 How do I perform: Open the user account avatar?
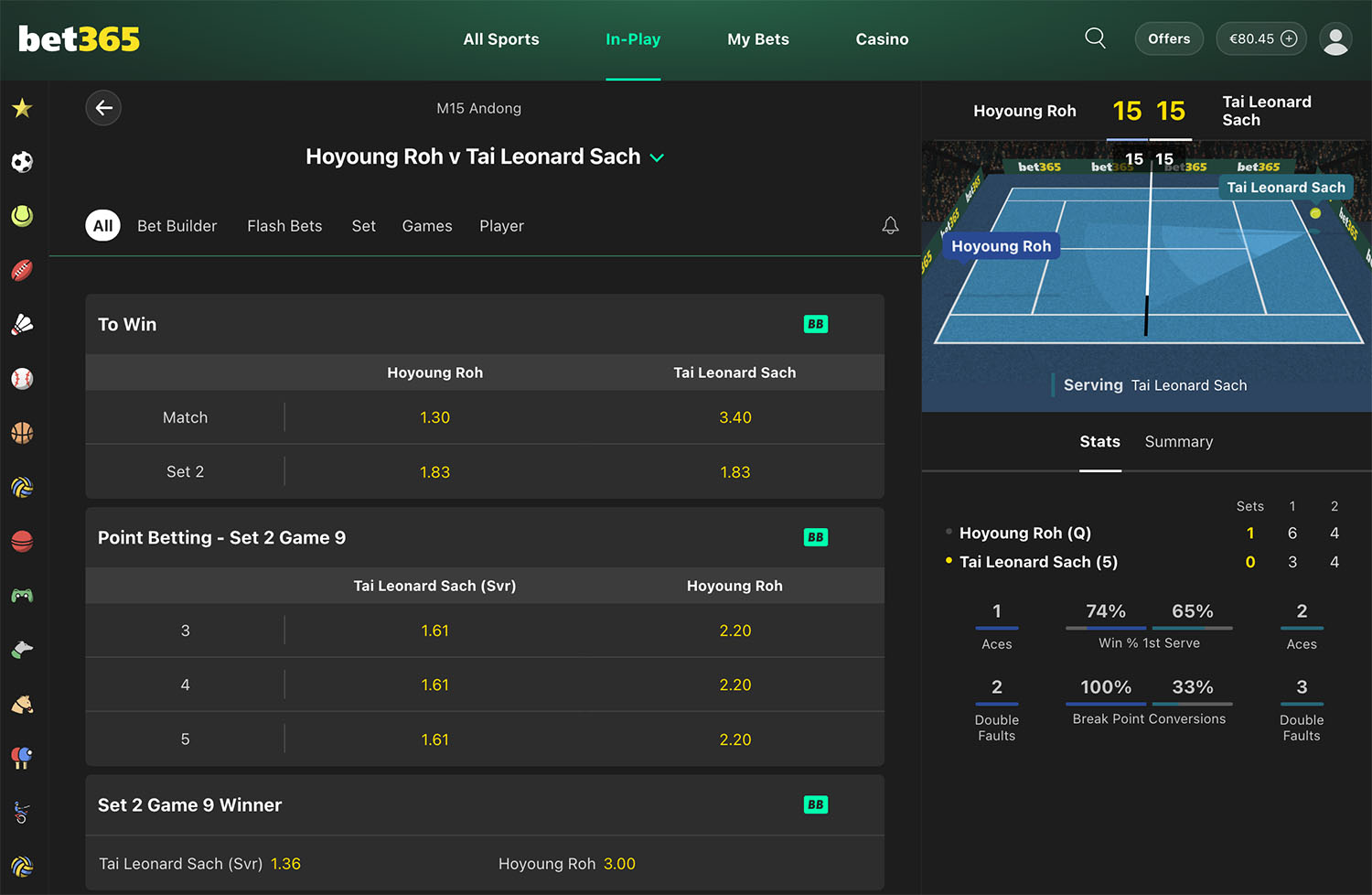(1335, 38)
